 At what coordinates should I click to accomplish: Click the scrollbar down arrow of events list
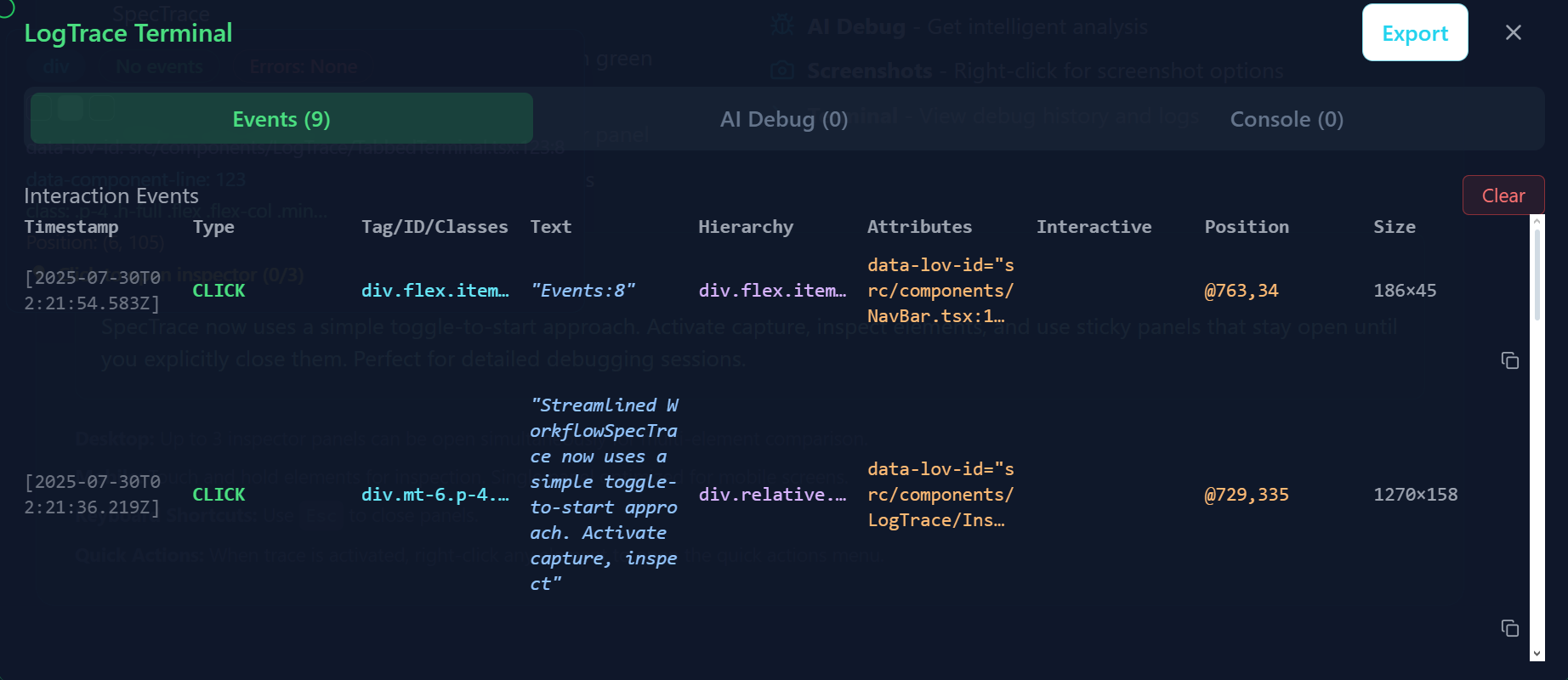pos(1537,654)
